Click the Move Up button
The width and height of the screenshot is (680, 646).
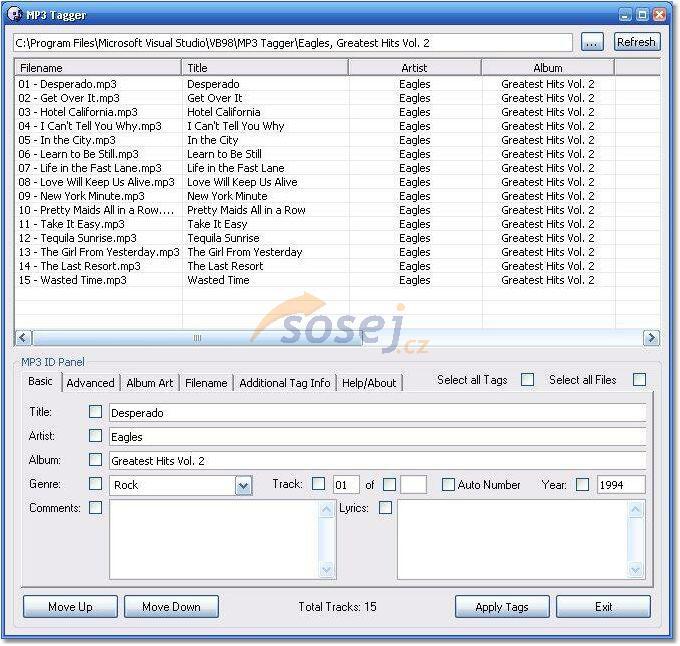pos(70,607)
